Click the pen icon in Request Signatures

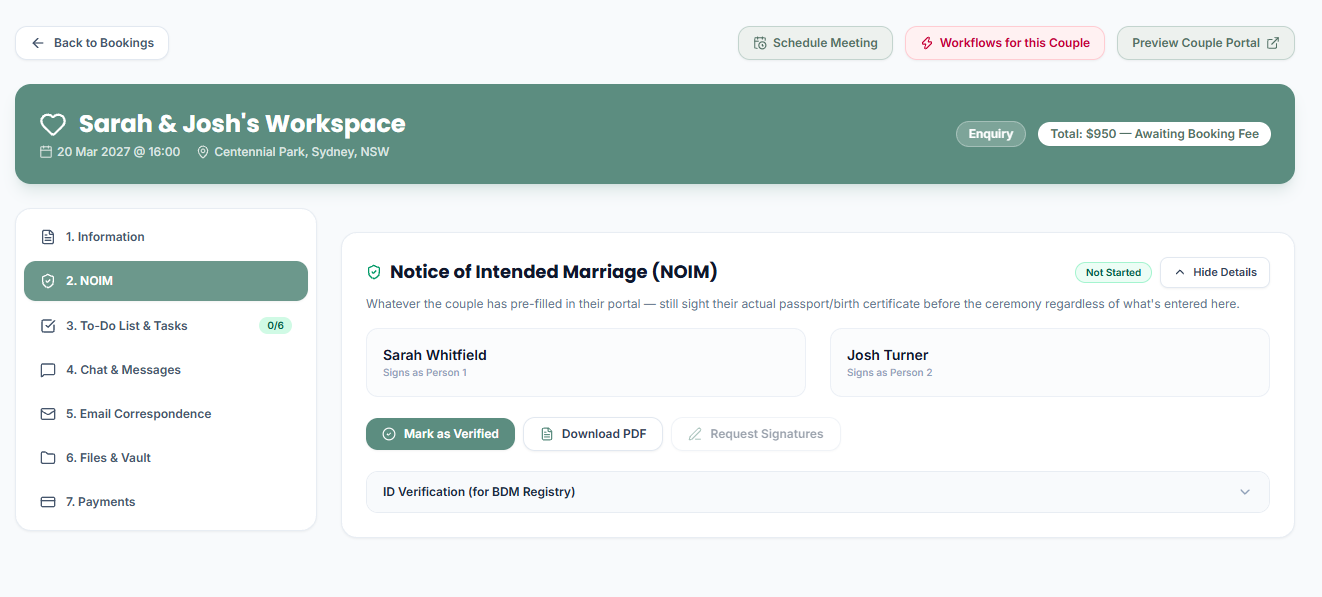pyautogui.click(x=695, y=434)
